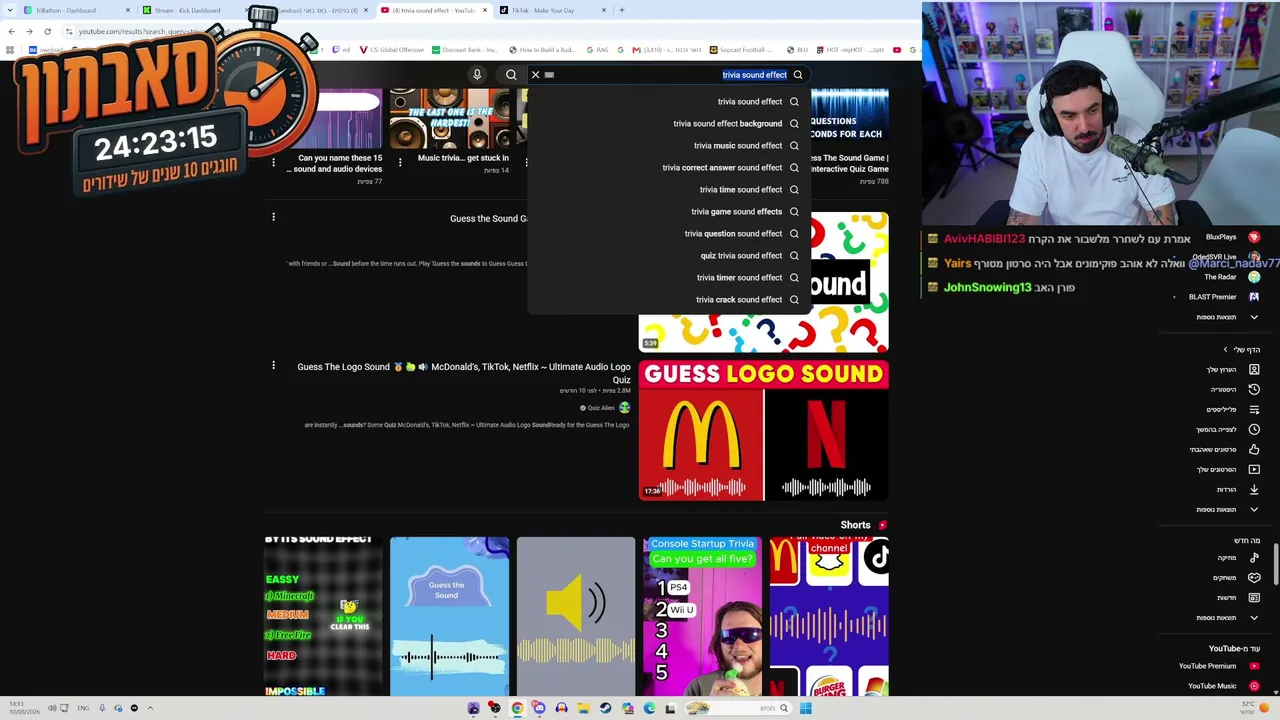The image size is (1280, 720).
Task: Reload the page with the browser refresh icon
Action: (47, 31)
